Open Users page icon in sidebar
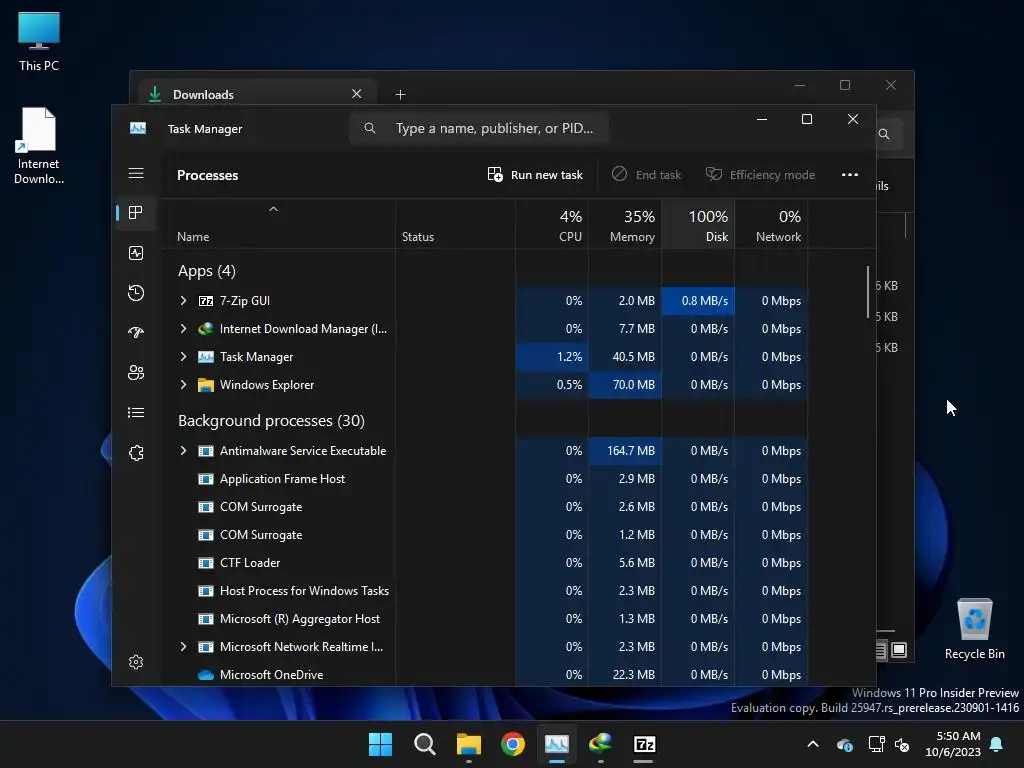 (136, 372)
